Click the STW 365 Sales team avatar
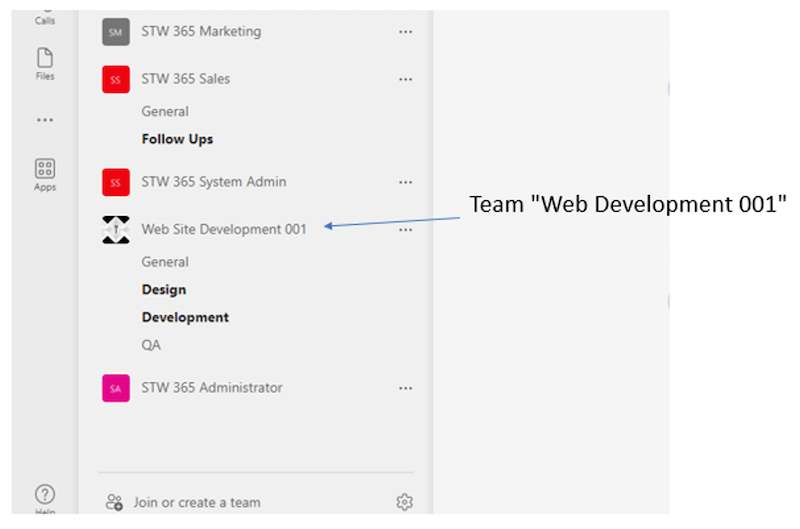This screenshot has height=529, width=800. (x=116, y=80)
